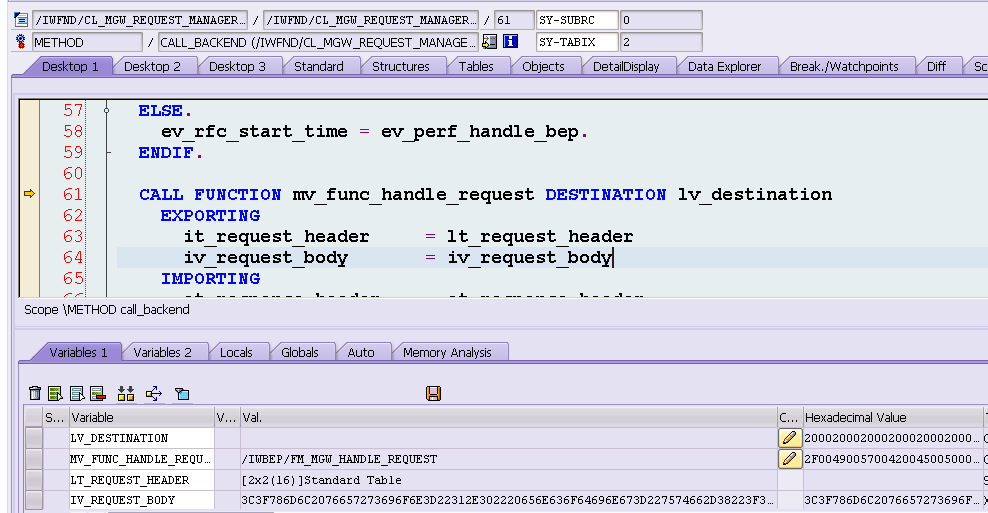Open the Data Explorer tab

pos(725,66)
